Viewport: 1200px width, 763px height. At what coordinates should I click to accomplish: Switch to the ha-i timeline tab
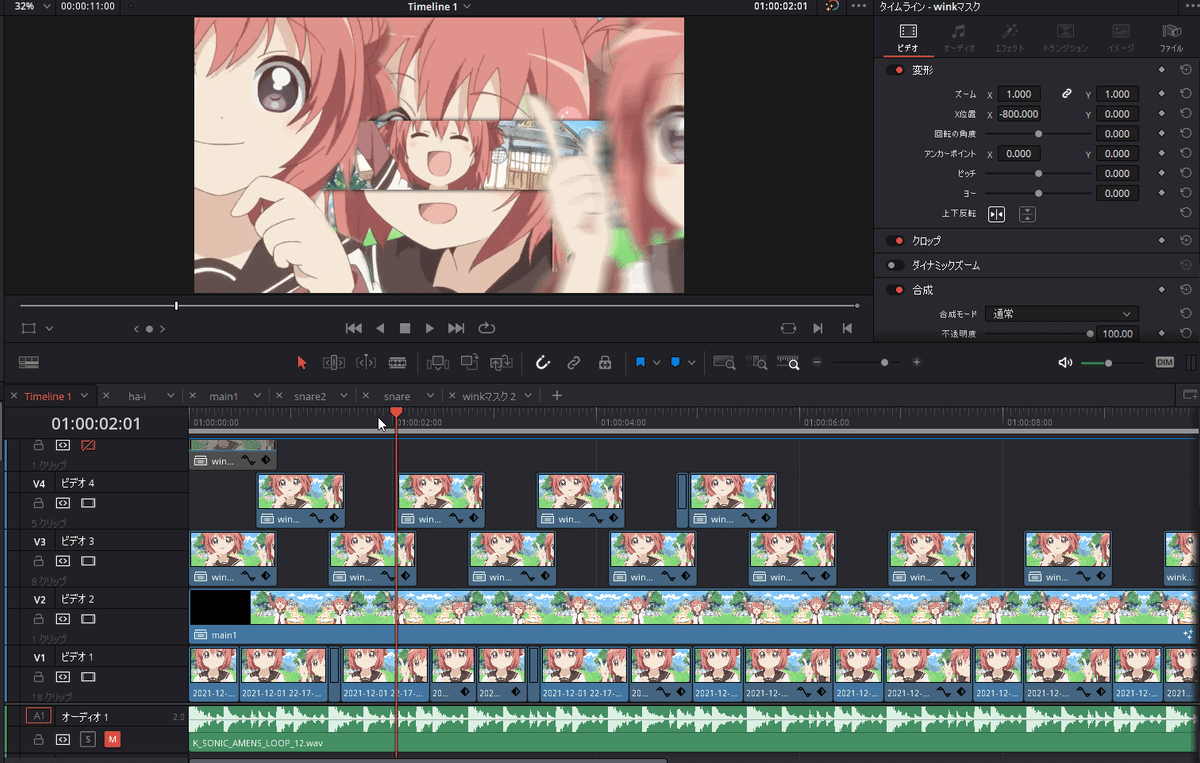click(137, 396)
